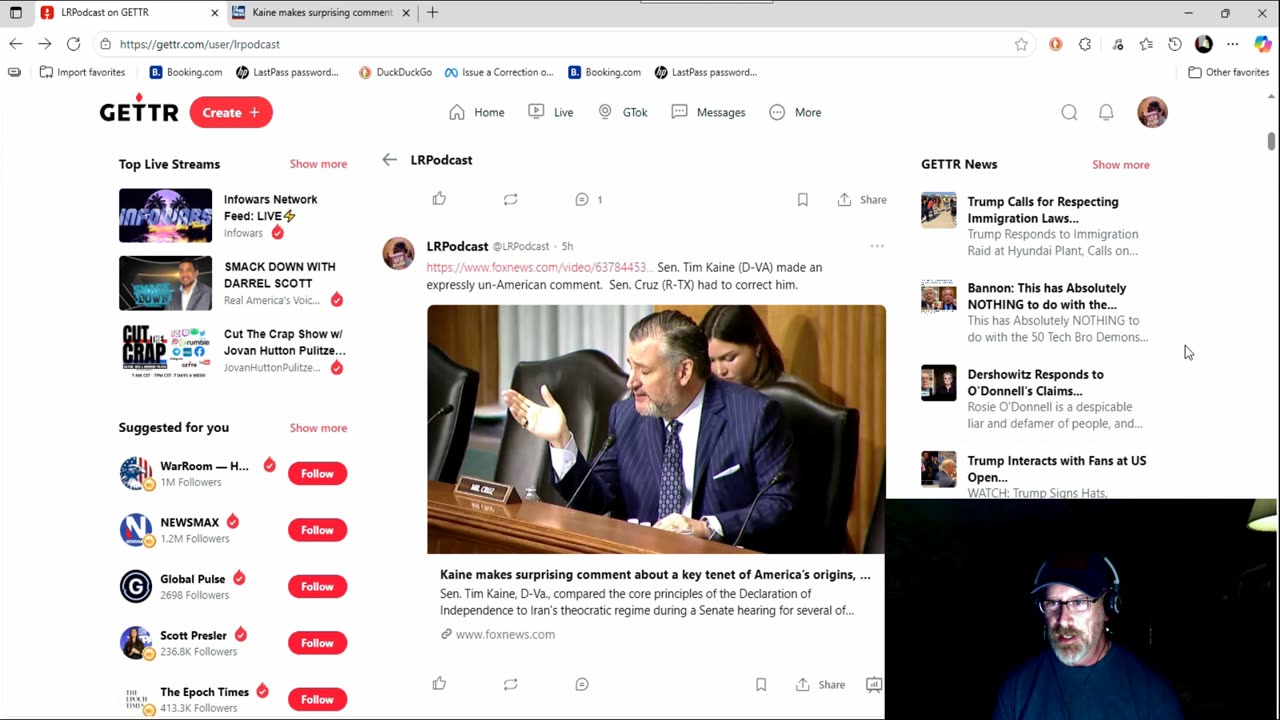1280x720 pixels.
Task: Open the three-dot menu on the Kaine post
Action: pos(877,246)
